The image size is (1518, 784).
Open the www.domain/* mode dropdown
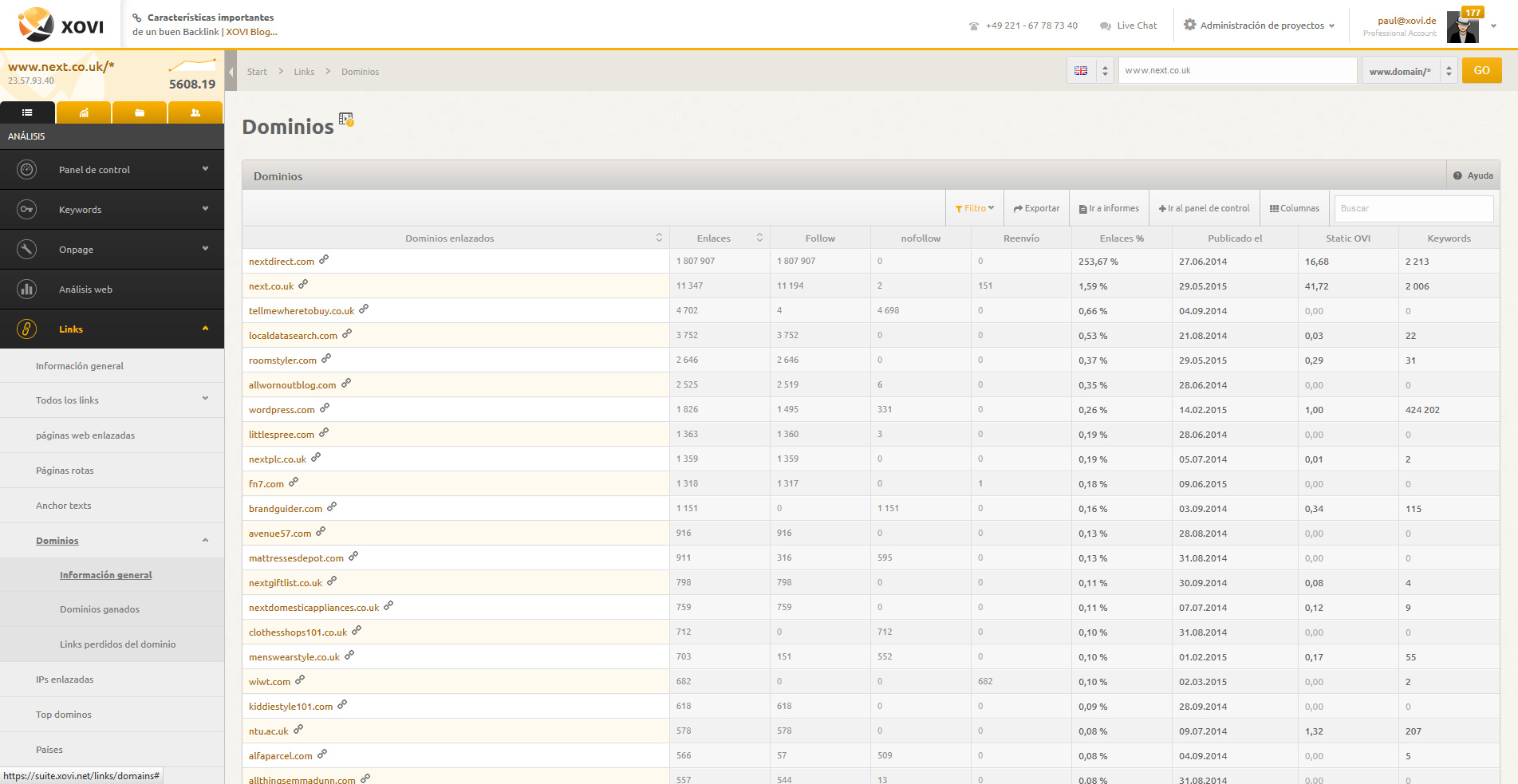pos(1409,71)
